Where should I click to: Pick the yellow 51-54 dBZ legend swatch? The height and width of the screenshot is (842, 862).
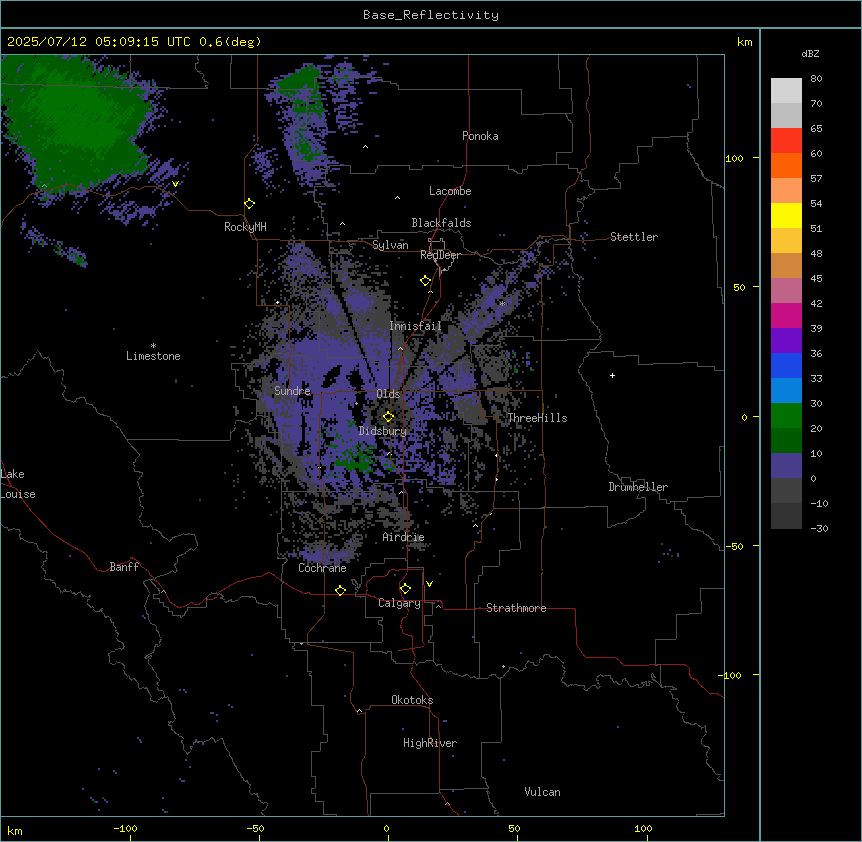pos(786,215)
